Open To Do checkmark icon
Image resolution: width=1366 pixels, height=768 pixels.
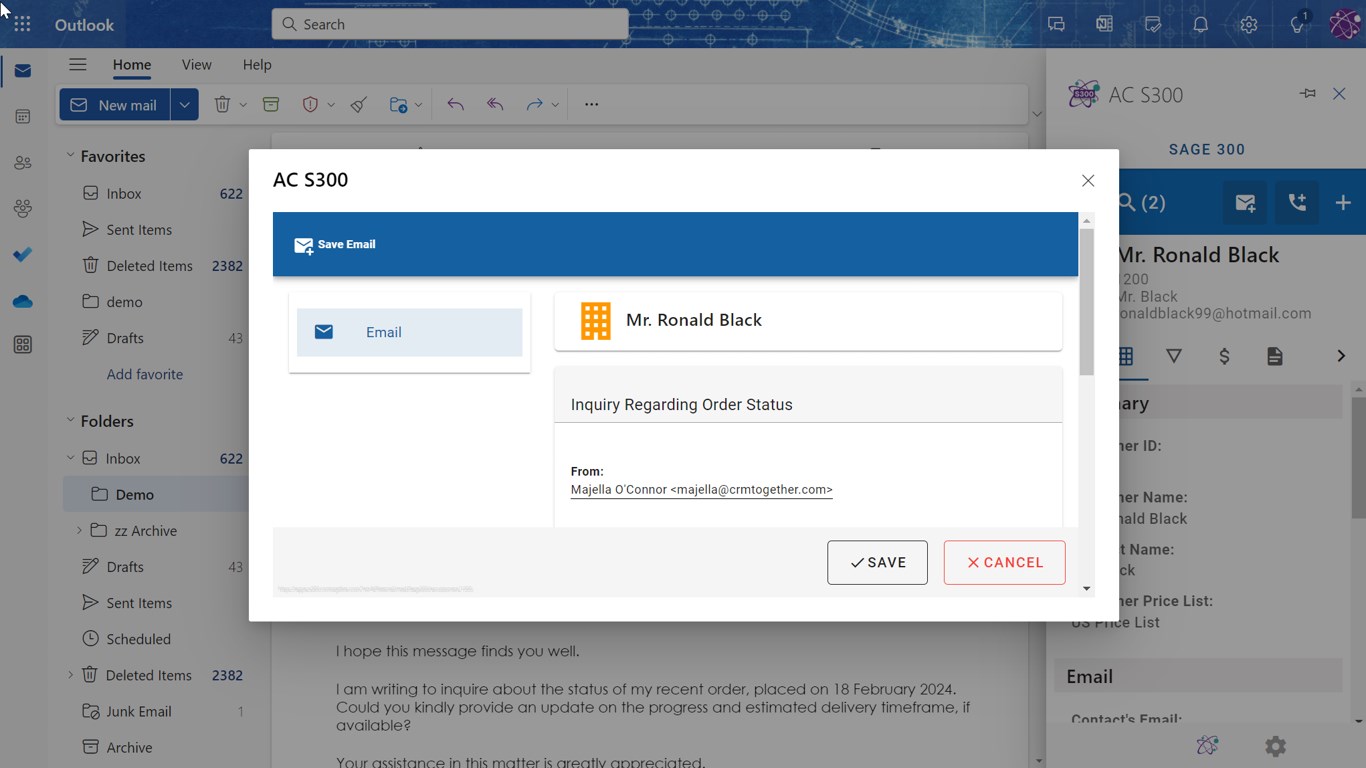tap(22, 255)
